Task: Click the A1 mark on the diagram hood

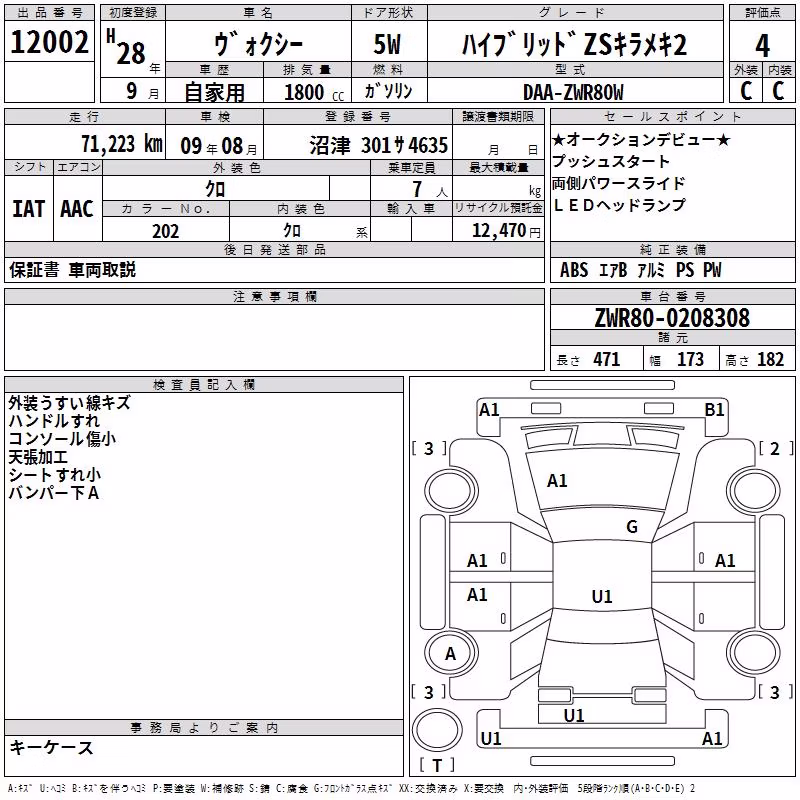Action: [x=557, y=481]
